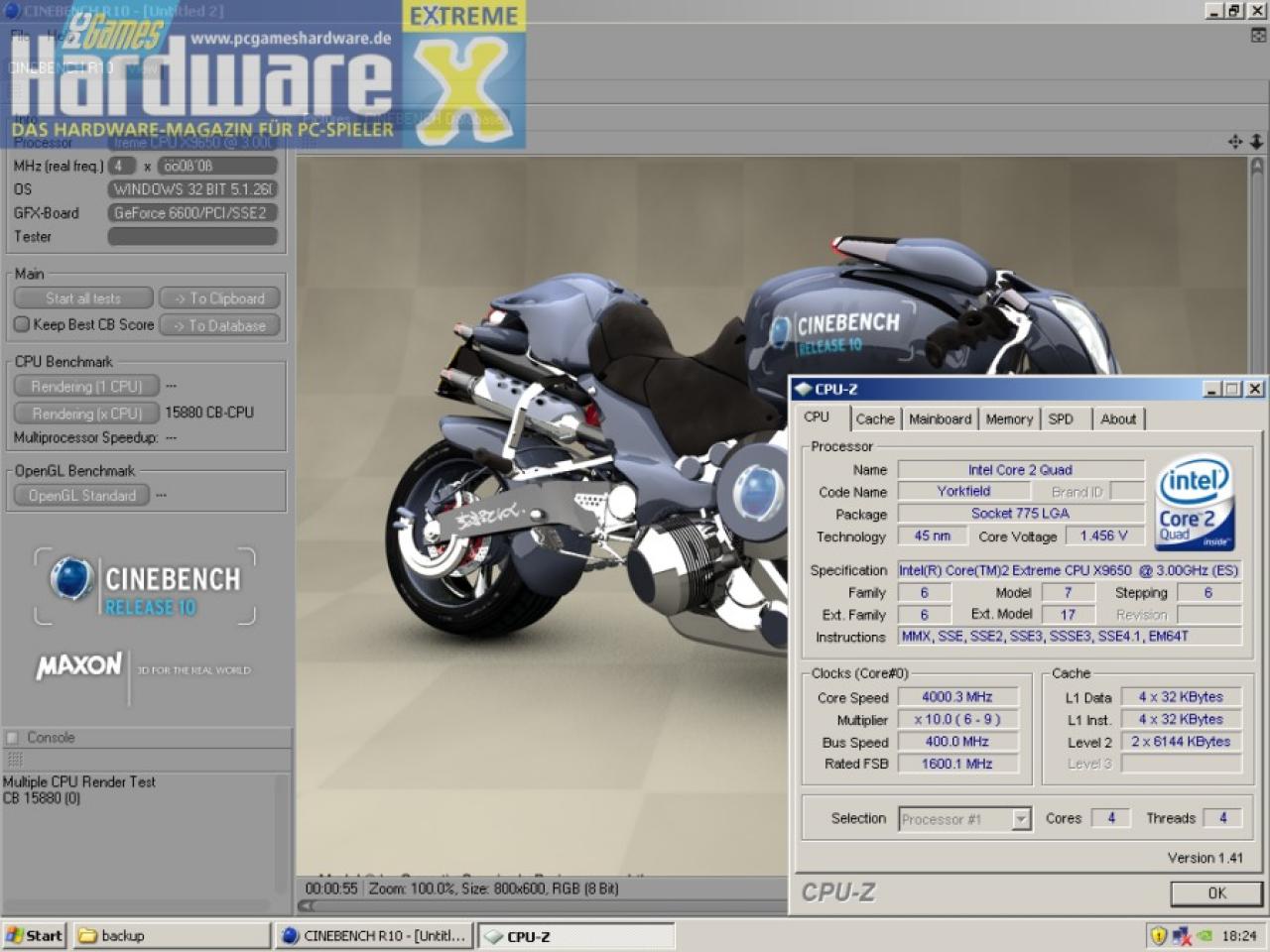Screen dimensions: 1270x952
Task: Open the green NVIDIA tray icon
Action: coord(1204,935)
